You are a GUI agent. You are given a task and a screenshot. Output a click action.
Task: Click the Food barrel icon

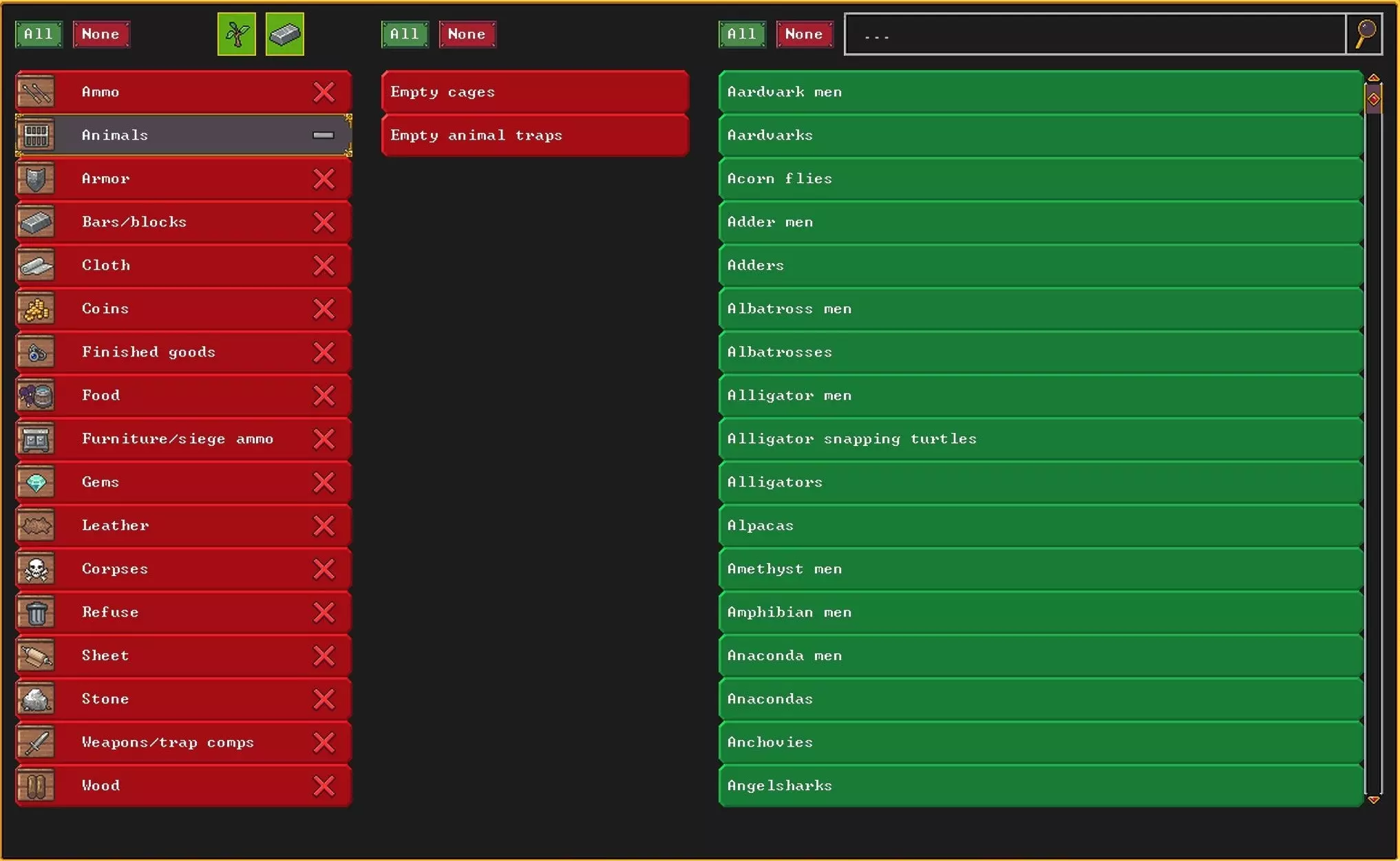coord(36,396)
